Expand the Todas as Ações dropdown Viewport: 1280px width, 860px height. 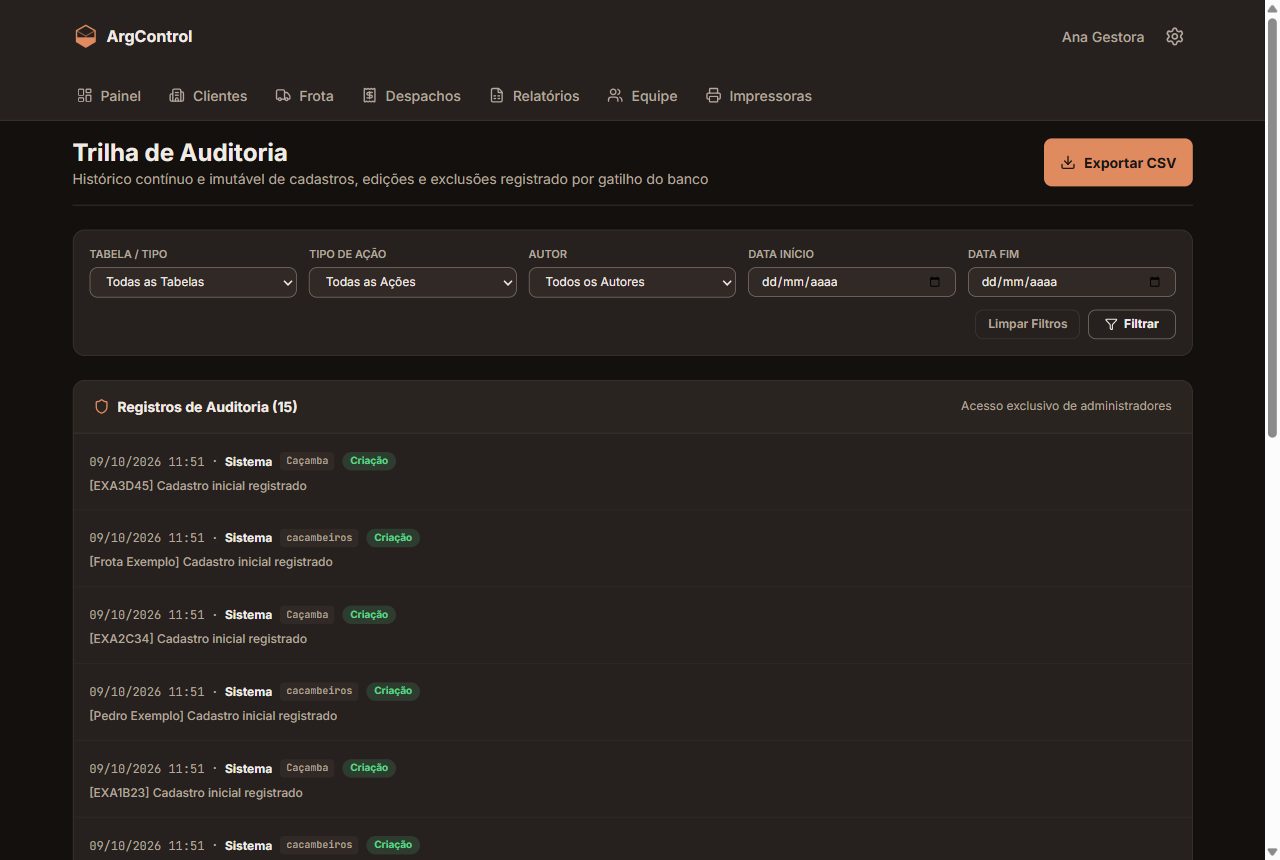point(413,282)
